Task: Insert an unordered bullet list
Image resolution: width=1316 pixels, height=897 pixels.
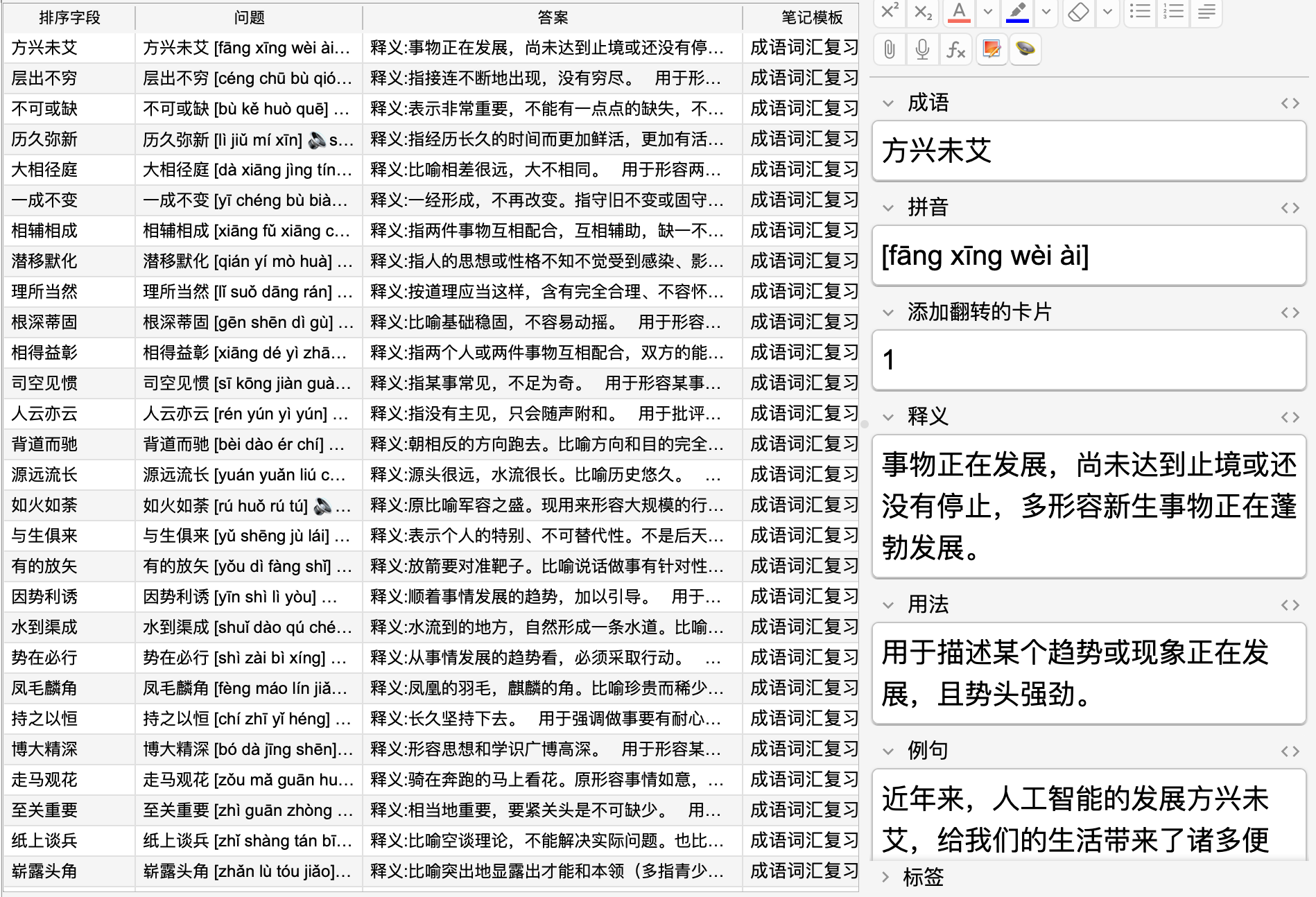Action: [1140, 12]
